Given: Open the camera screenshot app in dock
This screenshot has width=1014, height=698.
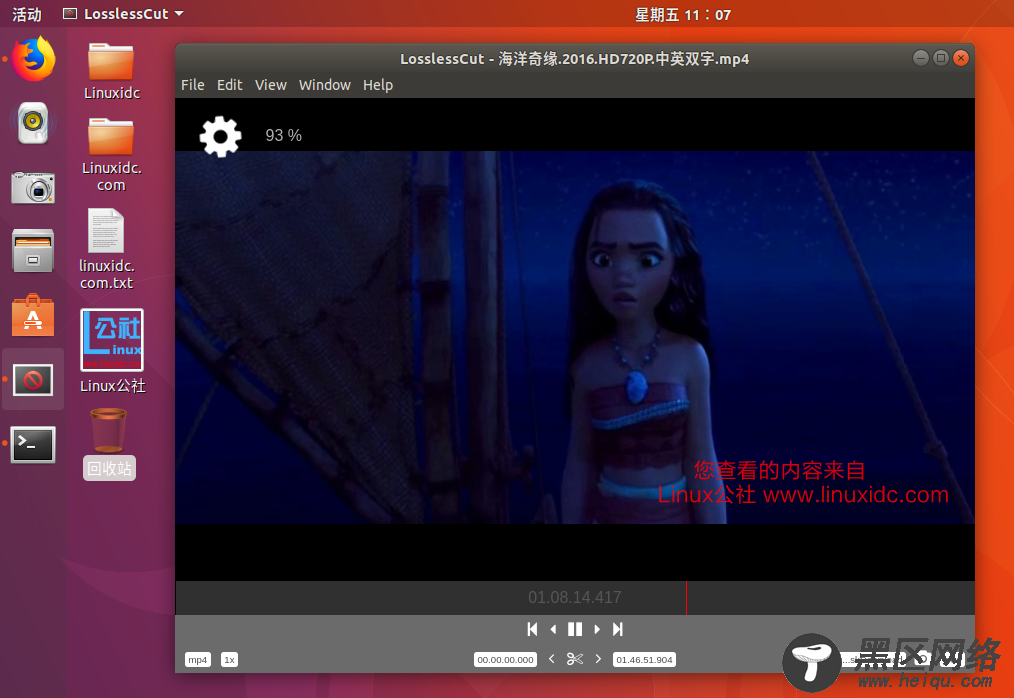Looking at the screenshot, I should (33, 188).
